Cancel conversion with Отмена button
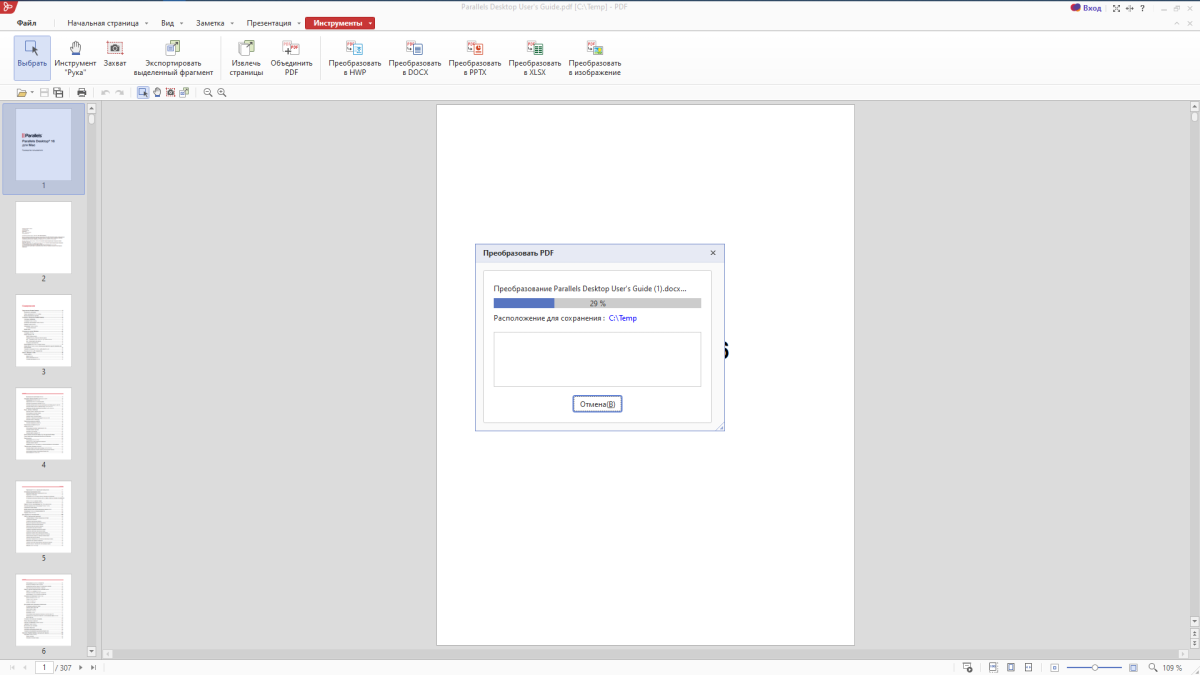1200x675 pixels. coord(597,404)
